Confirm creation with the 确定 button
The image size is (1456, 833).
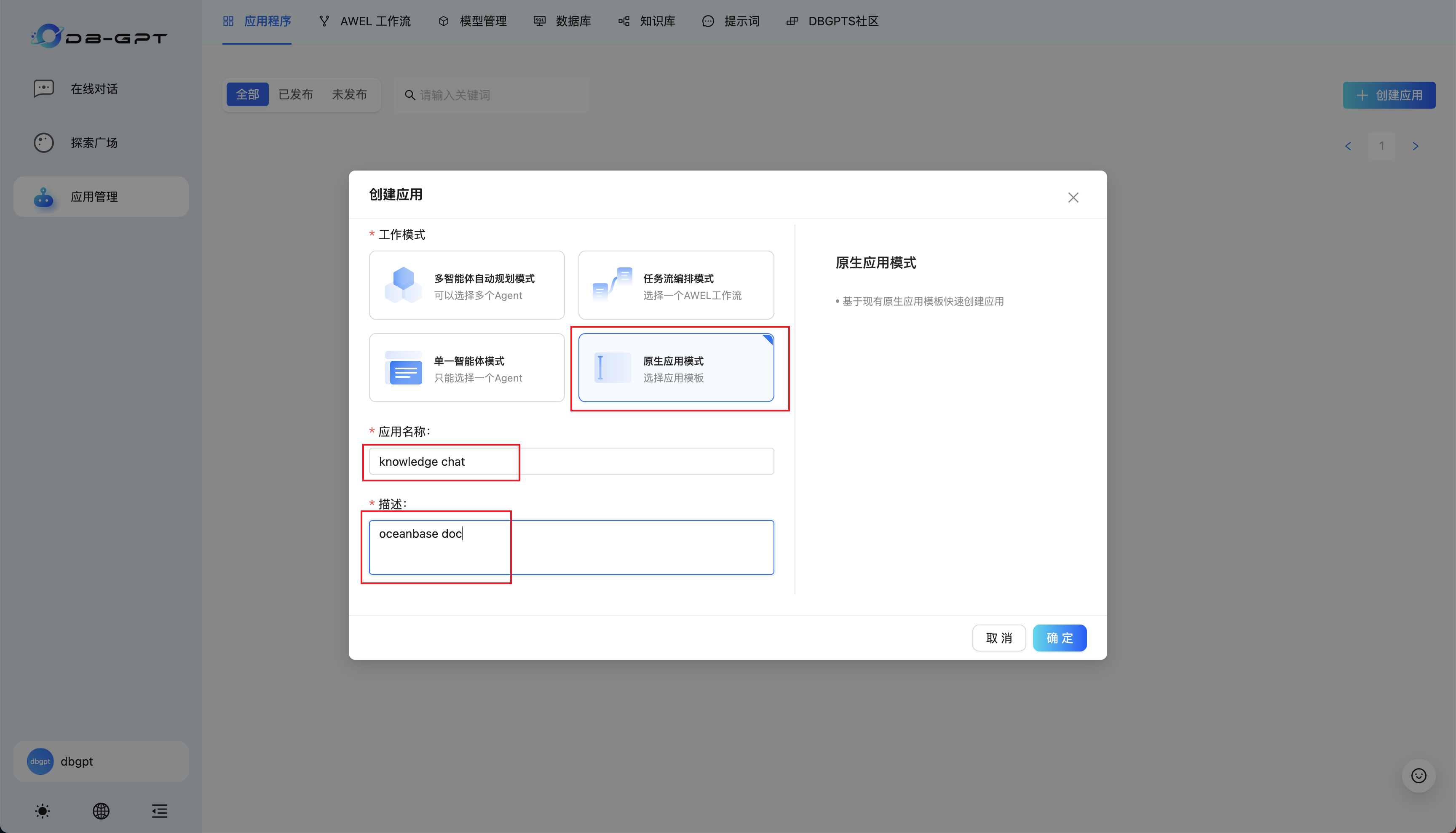tap(1060, 638)
